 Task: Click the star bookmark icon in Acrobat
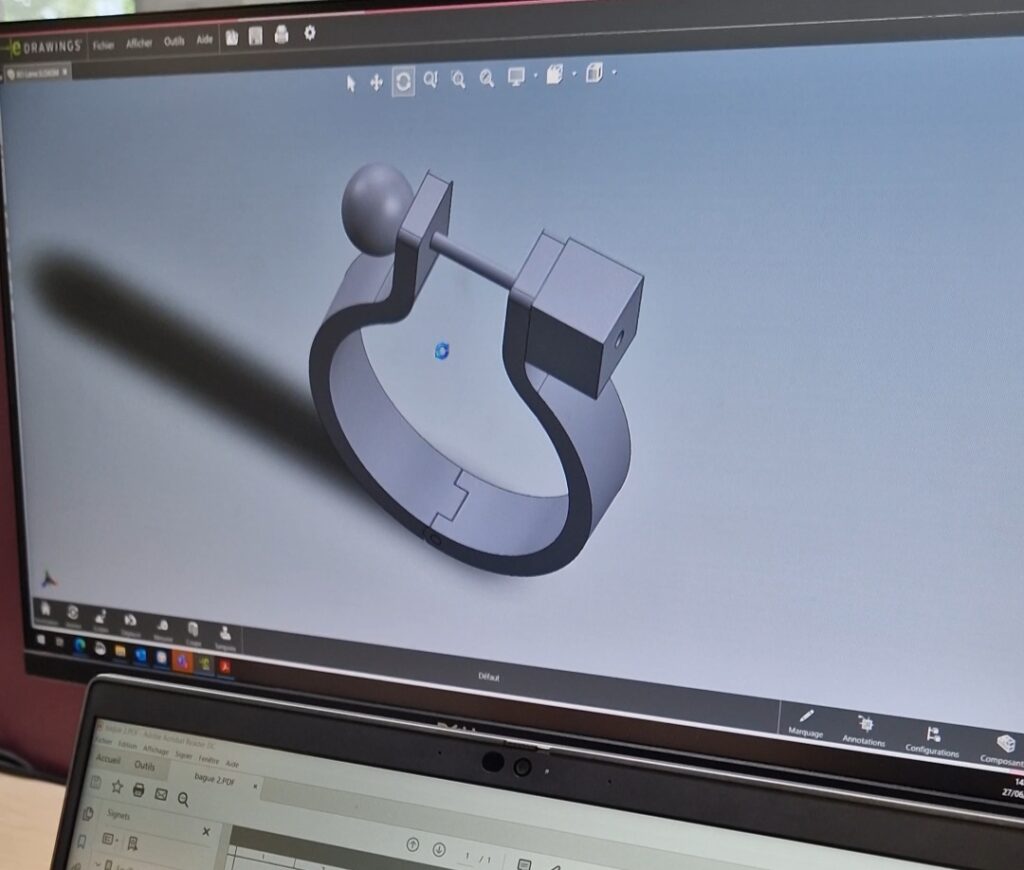[117, 786]
